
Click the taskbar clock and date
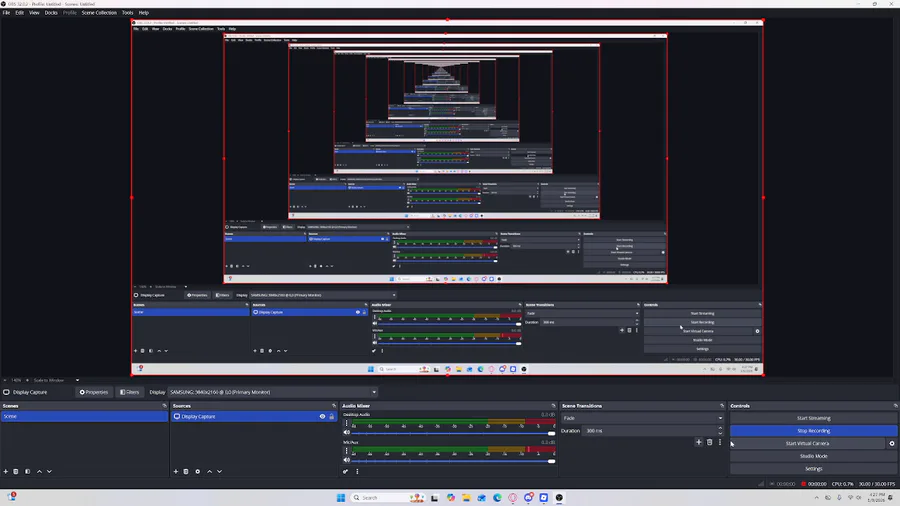[x=877, y=497]
